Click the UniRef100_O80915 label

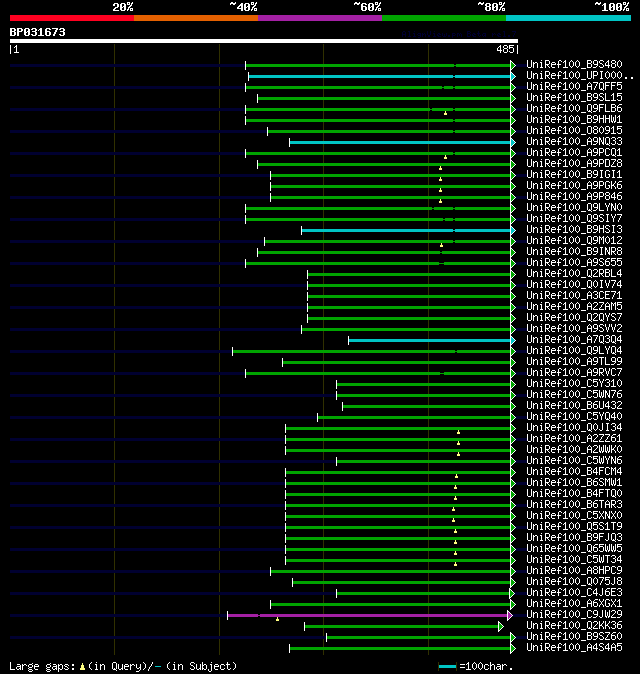pos(574,131)
